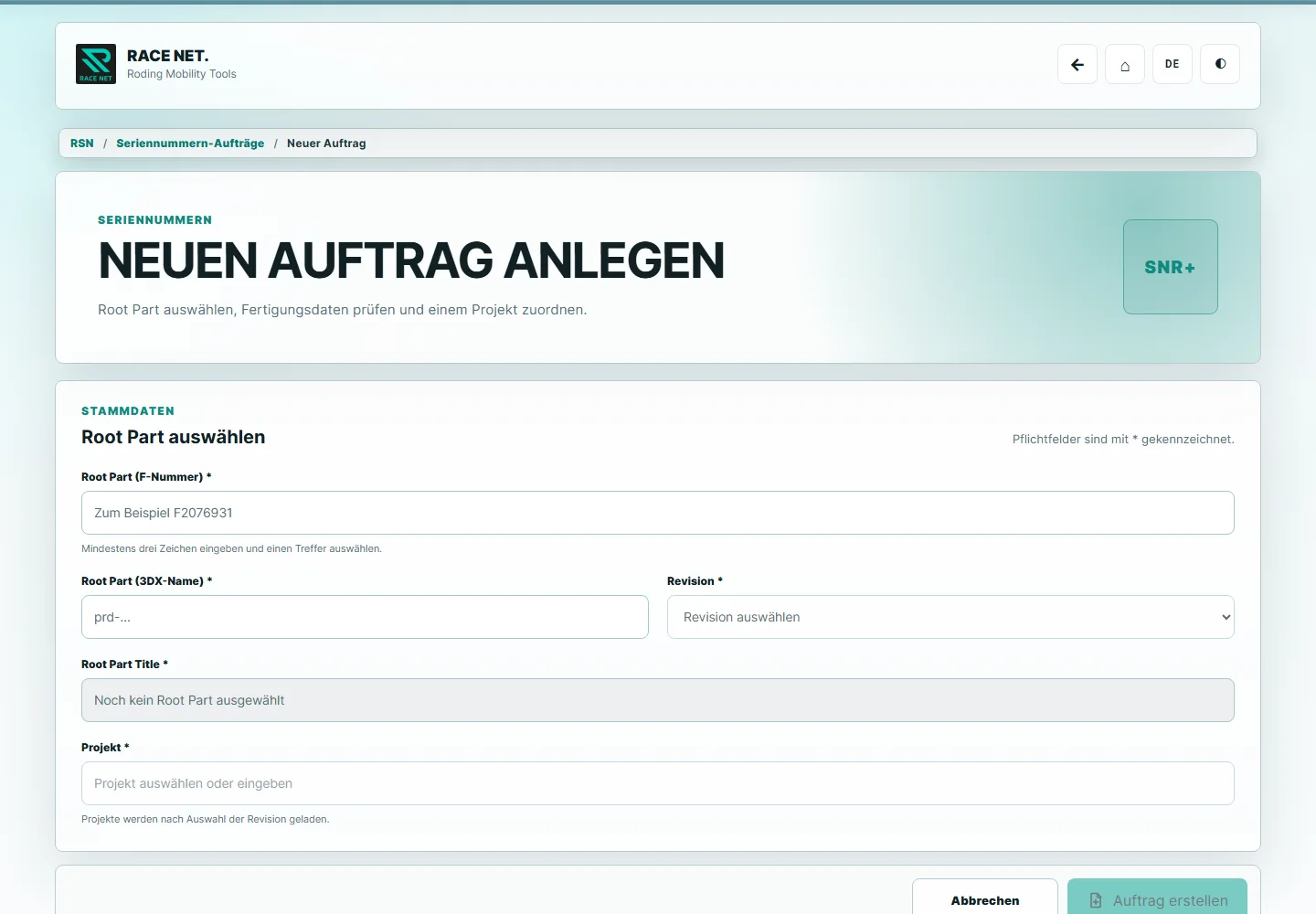
Task: Click the Root Part (3DX-Name) label
Action: click(x=146, y=581)
